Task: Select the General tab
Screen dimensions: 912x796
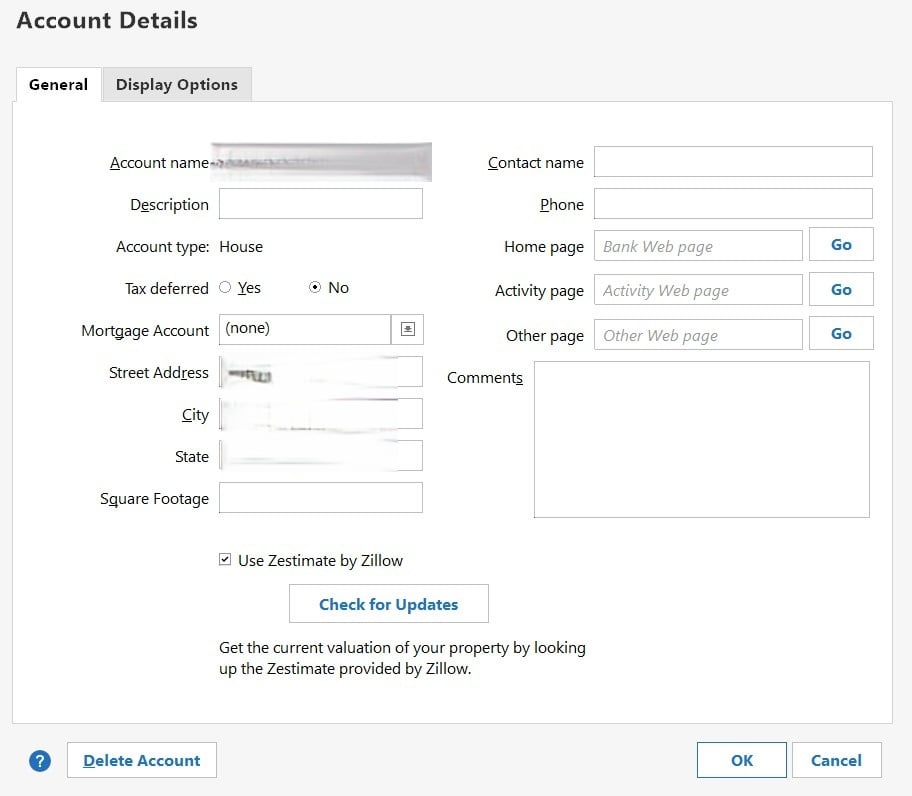Action: click(x=58, y=85)
